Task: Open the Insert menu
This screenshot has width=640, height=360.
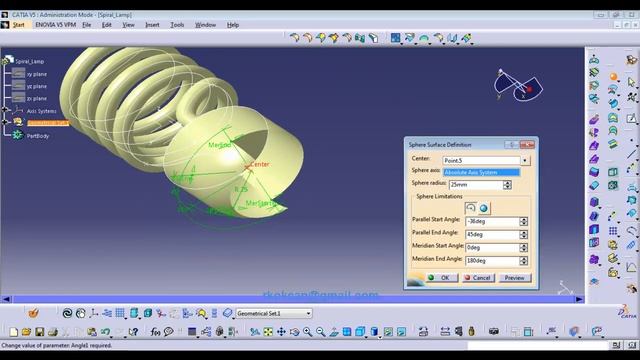Action: click(152, 25)
